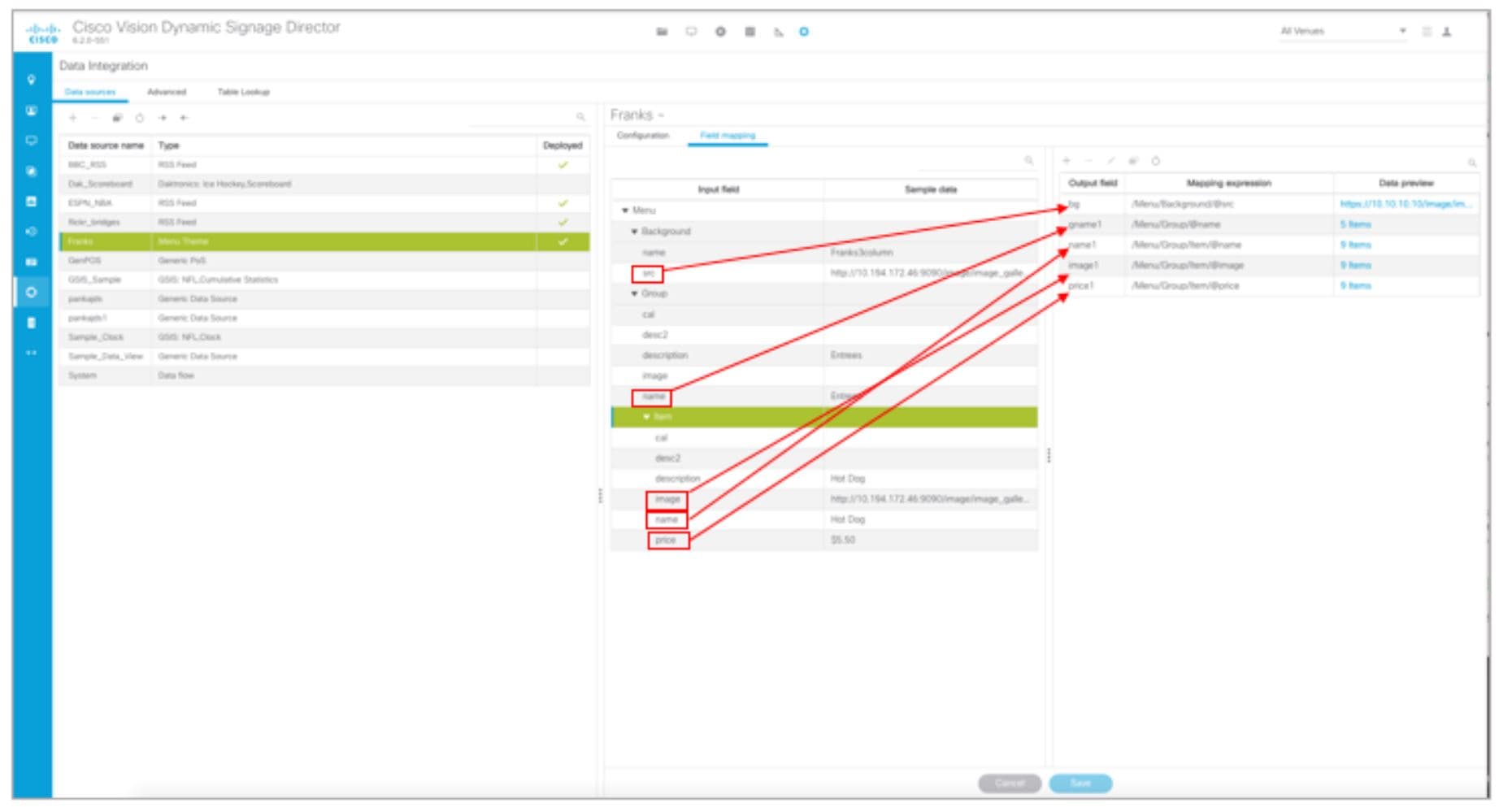
Task: Add a new data source
Action: point(73,118)
